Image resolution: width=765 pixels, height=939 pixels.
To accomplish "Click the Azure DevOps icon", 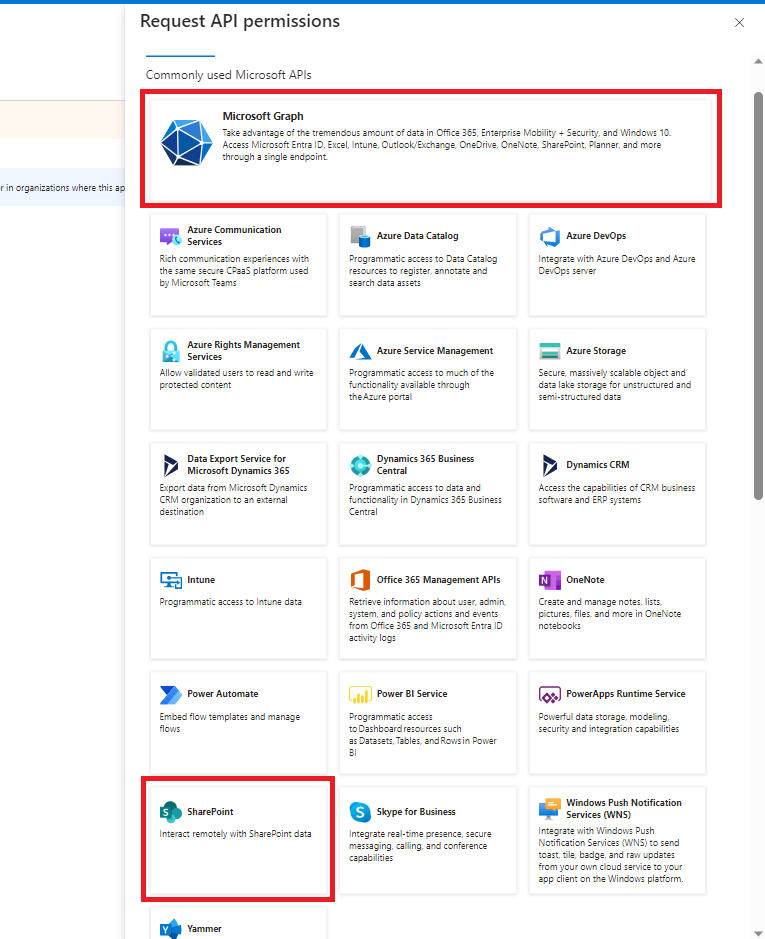I will pos(549,237).
